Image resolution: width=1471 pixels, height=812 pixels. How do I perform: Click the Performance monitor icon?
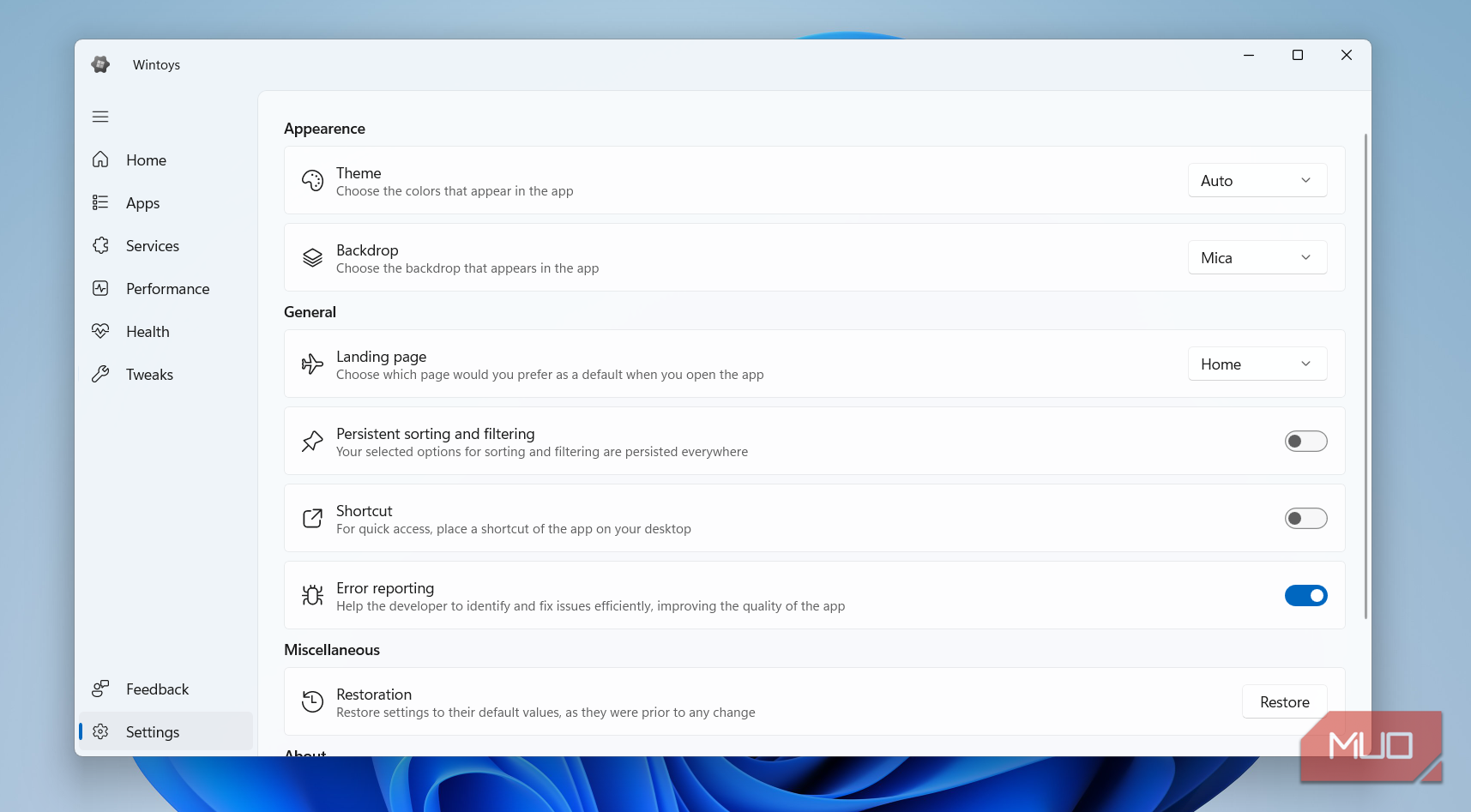100,288
